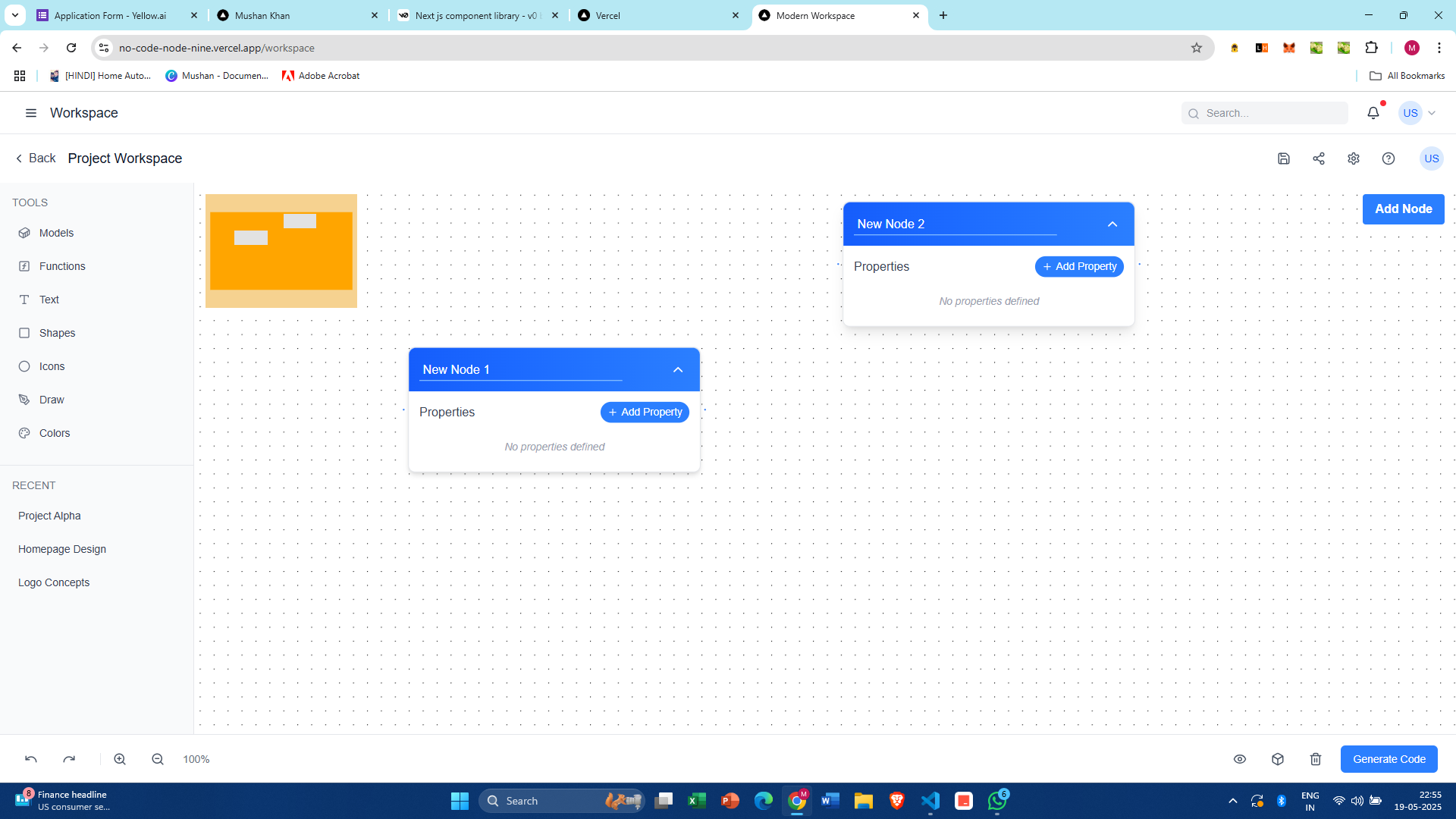Viewport: 1456px width, 819px height.
Task: Select the Shapes tool in sidebar
Action: [x=57, y=333]
